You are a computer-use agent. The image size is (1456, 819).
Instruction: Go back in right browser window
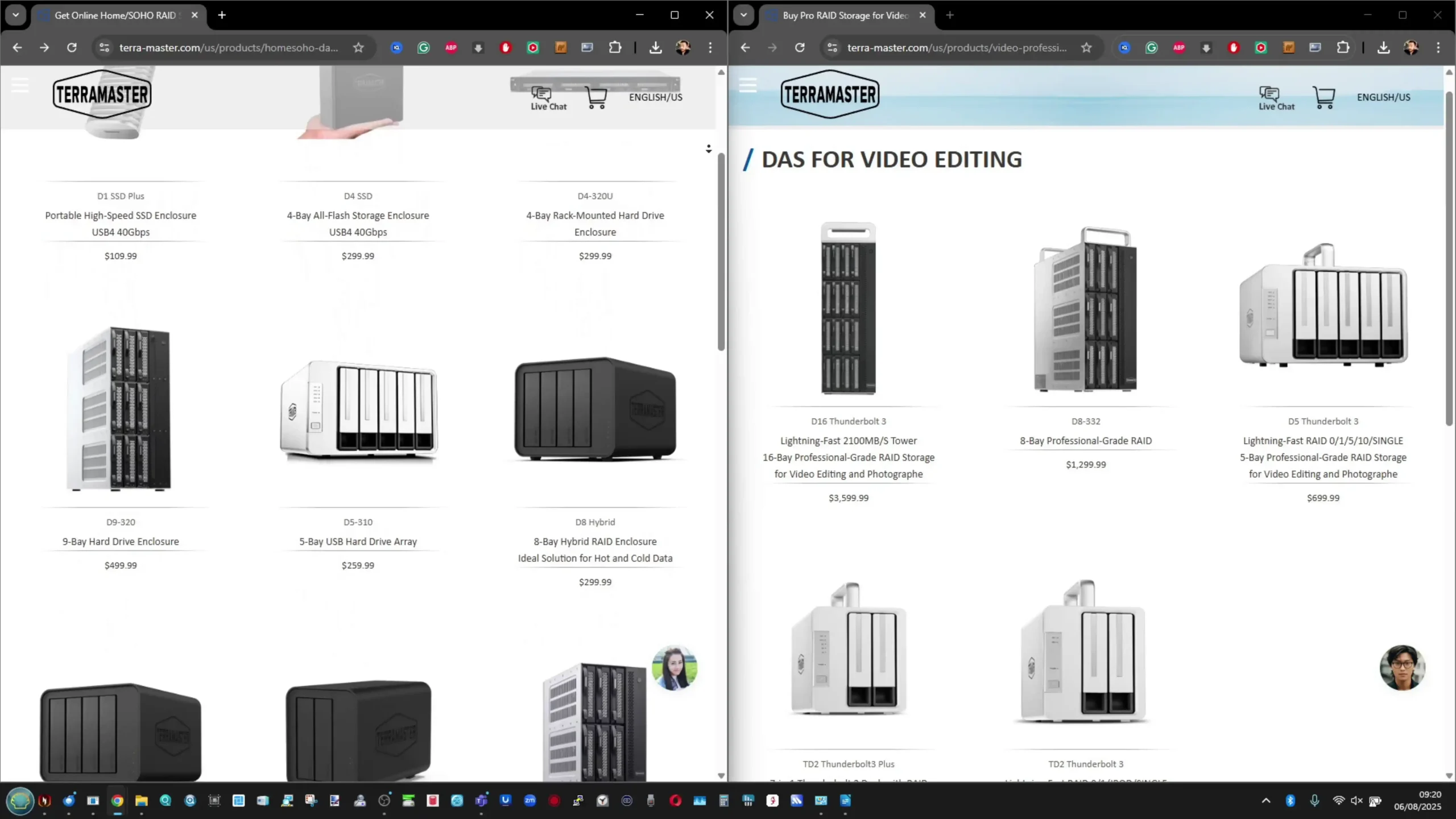click(745, 47)
